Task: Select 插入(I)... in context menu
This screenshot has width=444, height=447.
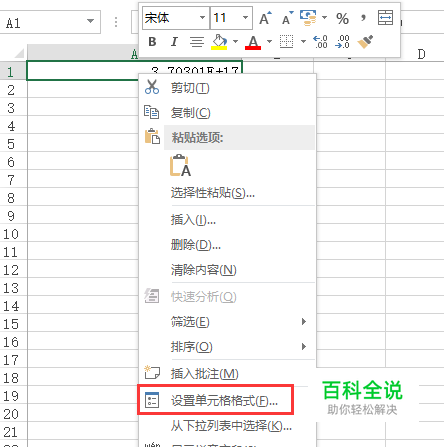Action: coord(227,220)
